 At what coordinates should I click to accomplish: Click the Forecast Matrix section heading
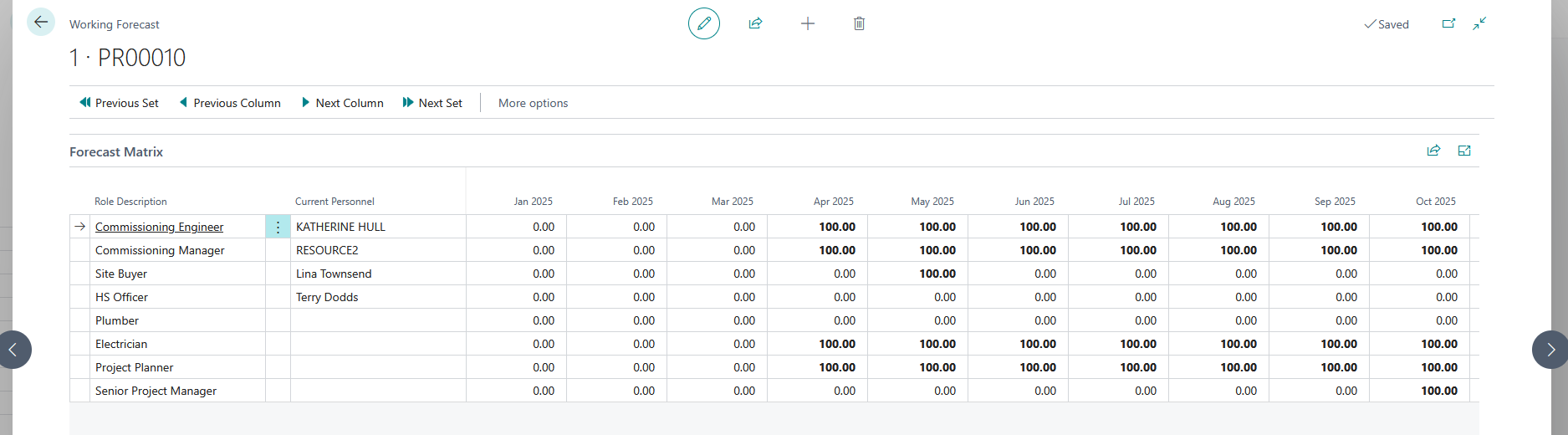point(116,151)
